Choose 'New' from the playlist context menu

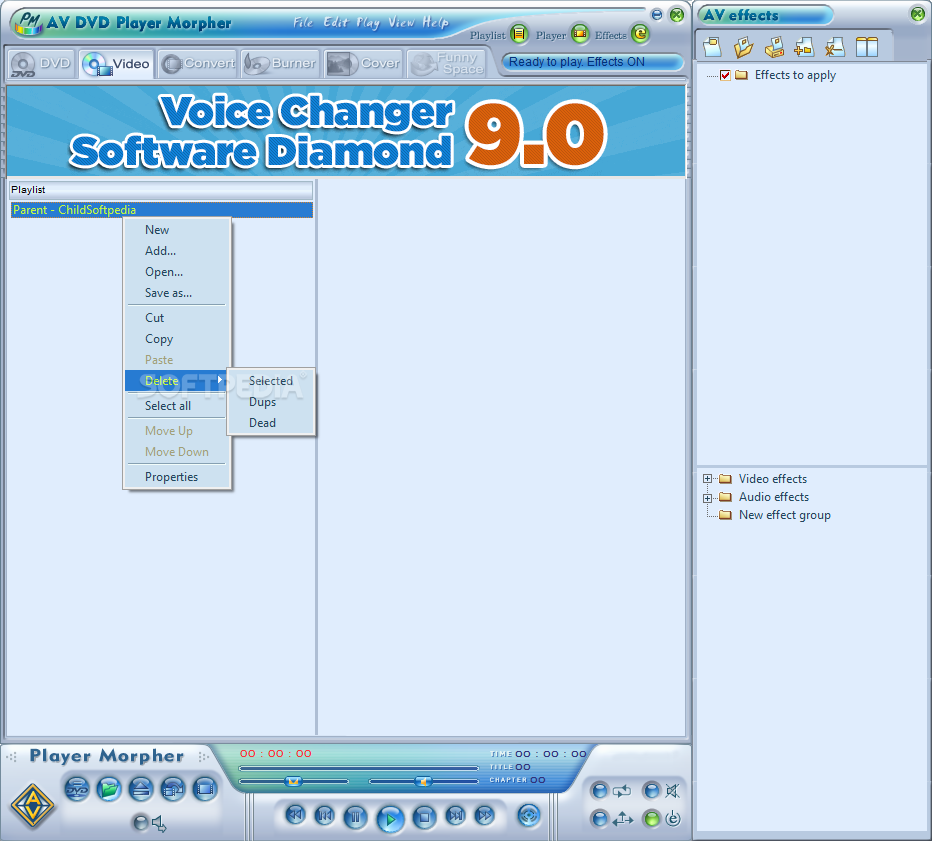pyautogui.click(x=177, y=230)
